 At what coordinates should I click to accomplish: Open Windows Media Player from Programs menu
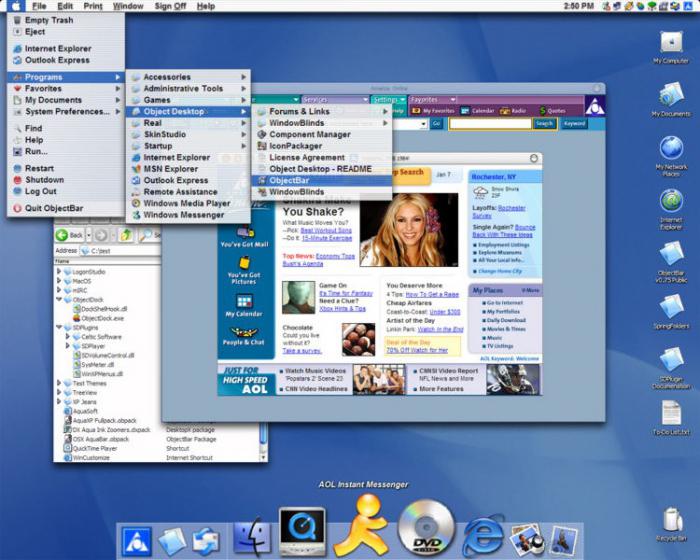point(187,203)
